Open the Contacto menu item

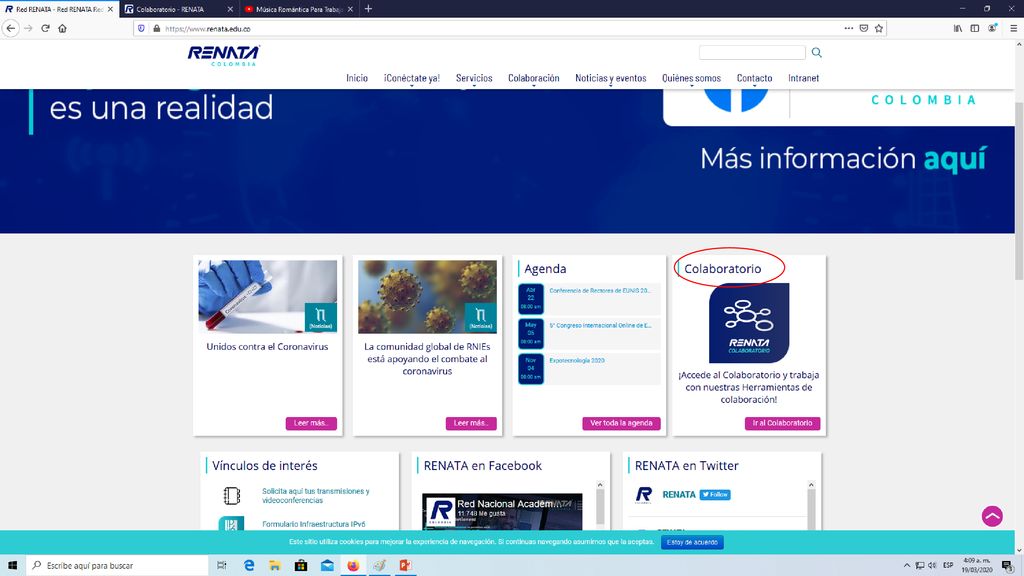tap(754, 78)
